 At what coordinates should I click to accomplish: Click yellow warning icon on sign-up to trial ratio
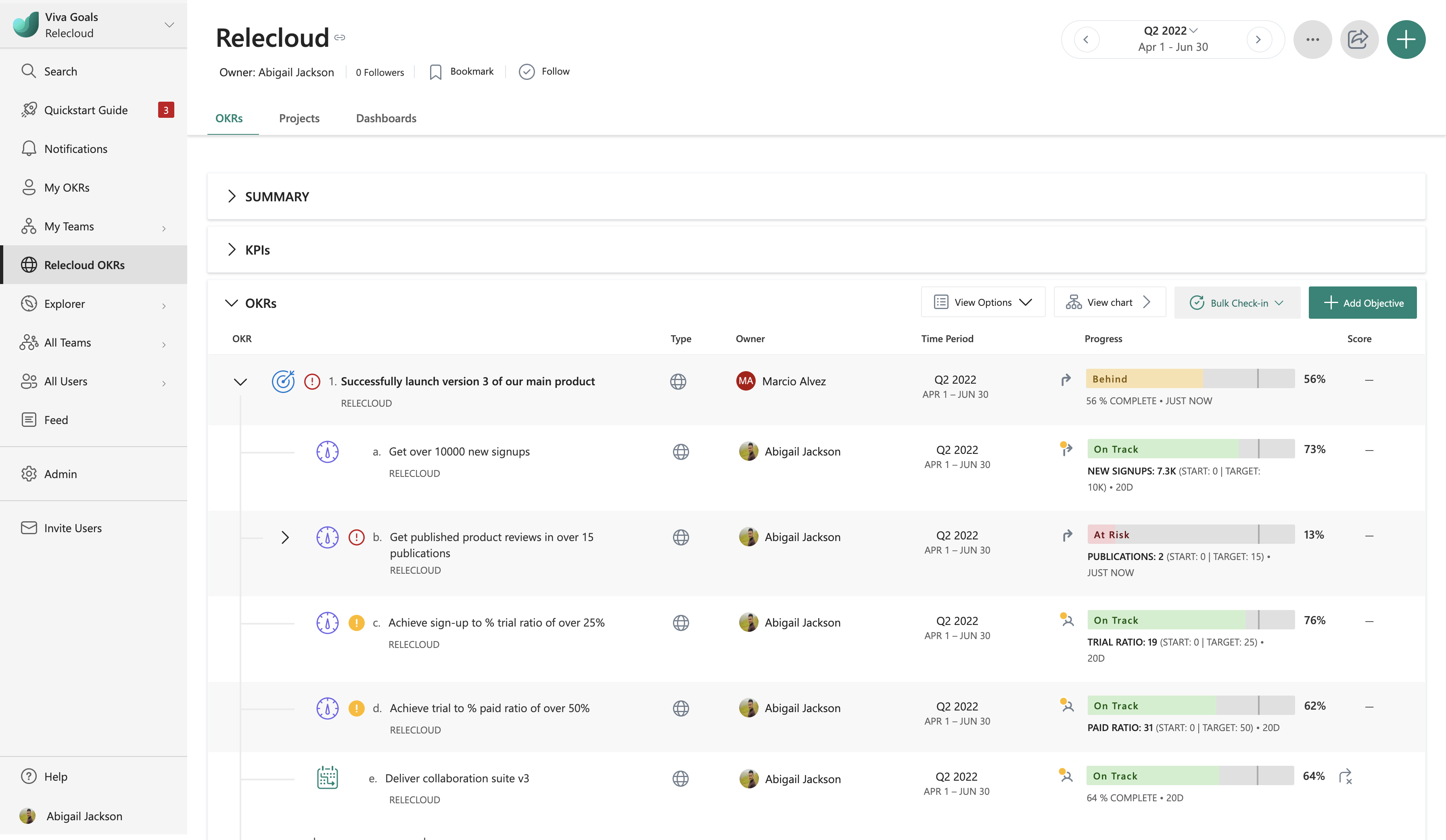(x=356, y=623)
